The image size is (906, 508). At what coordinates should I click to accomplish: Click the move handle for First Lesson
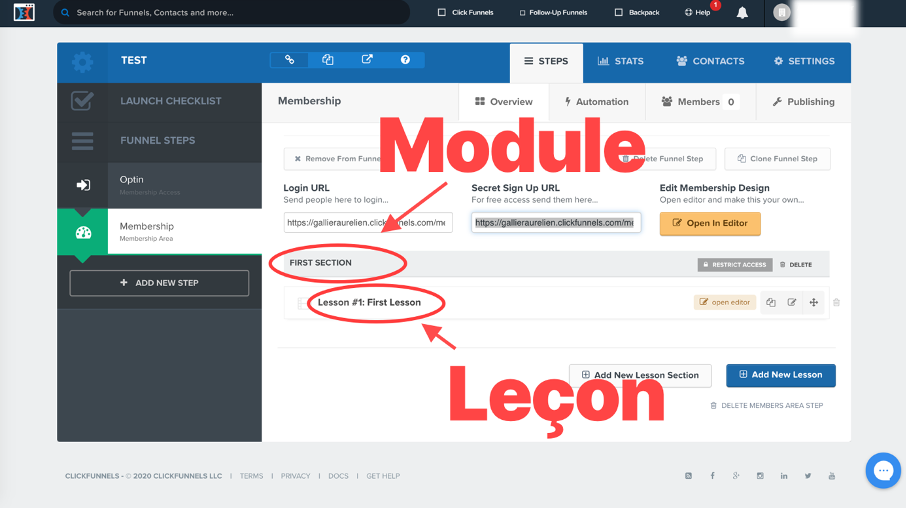[x=814, y=302]
